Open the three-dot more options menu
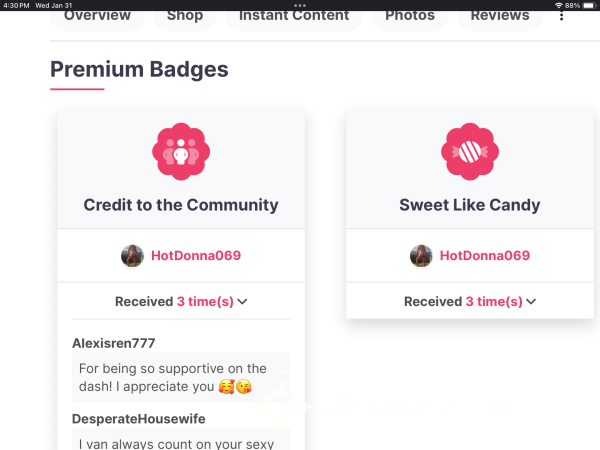The width and height of the screenshot is (600, 450). (x=561, y=16)
